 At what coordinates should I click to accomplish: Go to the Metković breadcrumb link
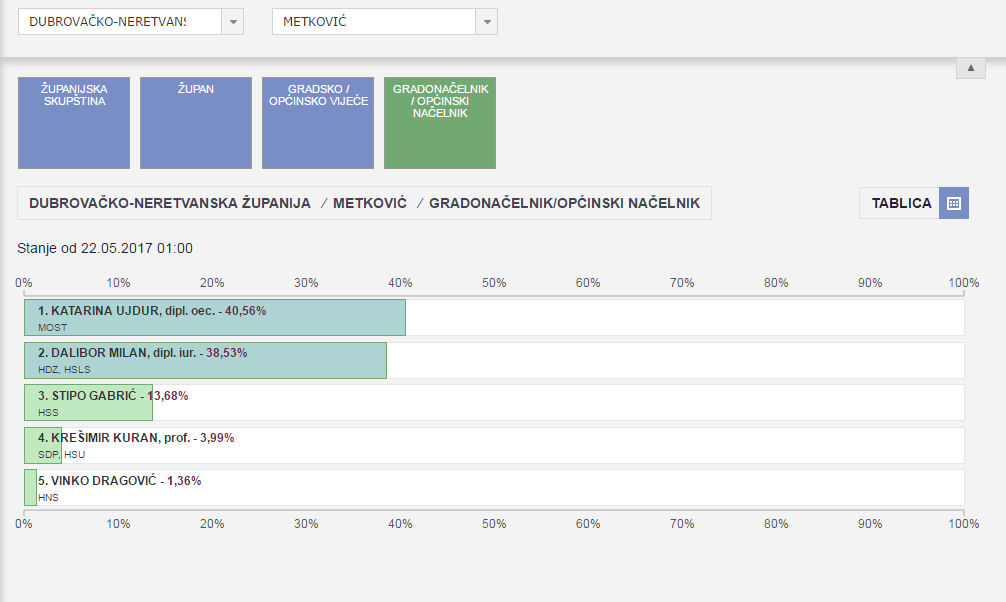click(369, 203)
